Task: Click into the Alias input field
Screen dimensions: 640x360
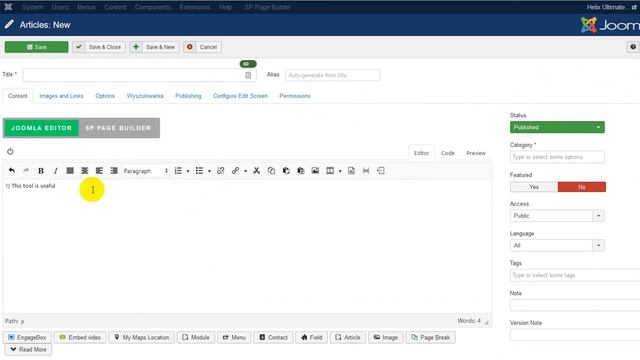Action: click(x=333, y=75)
